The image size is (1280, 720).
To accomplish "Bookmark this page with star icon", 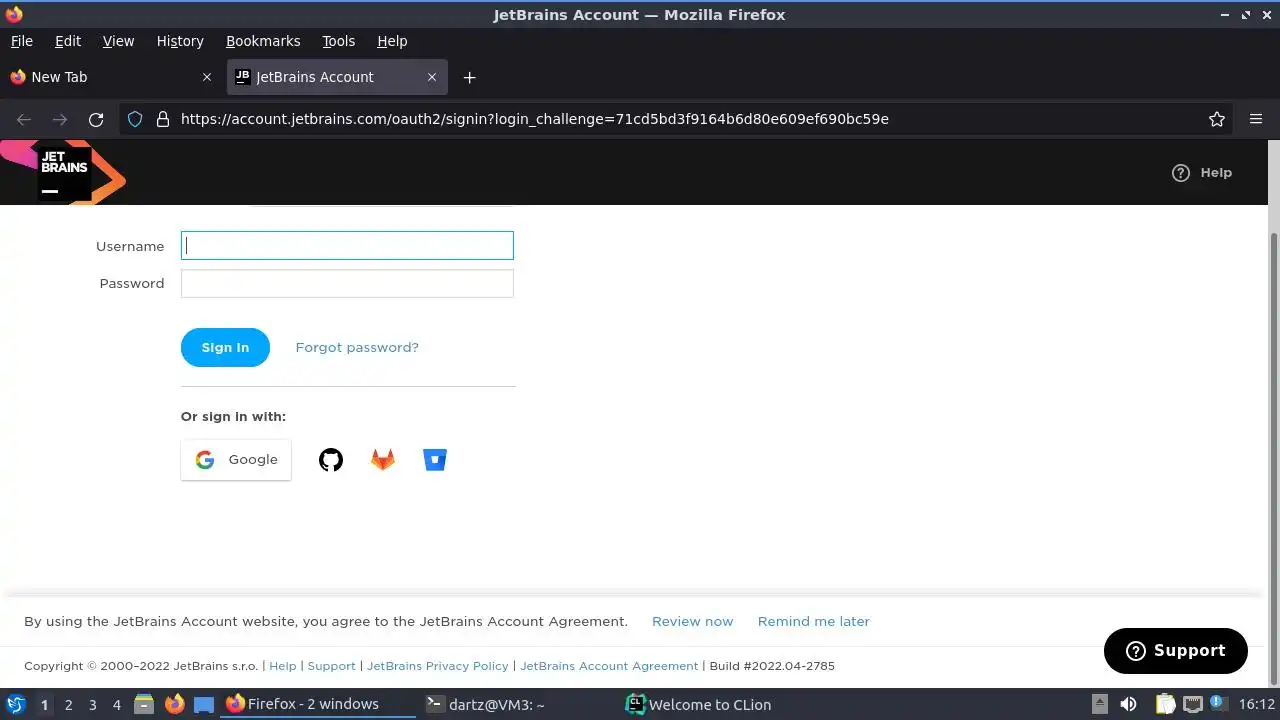I will click(1217, 119).
